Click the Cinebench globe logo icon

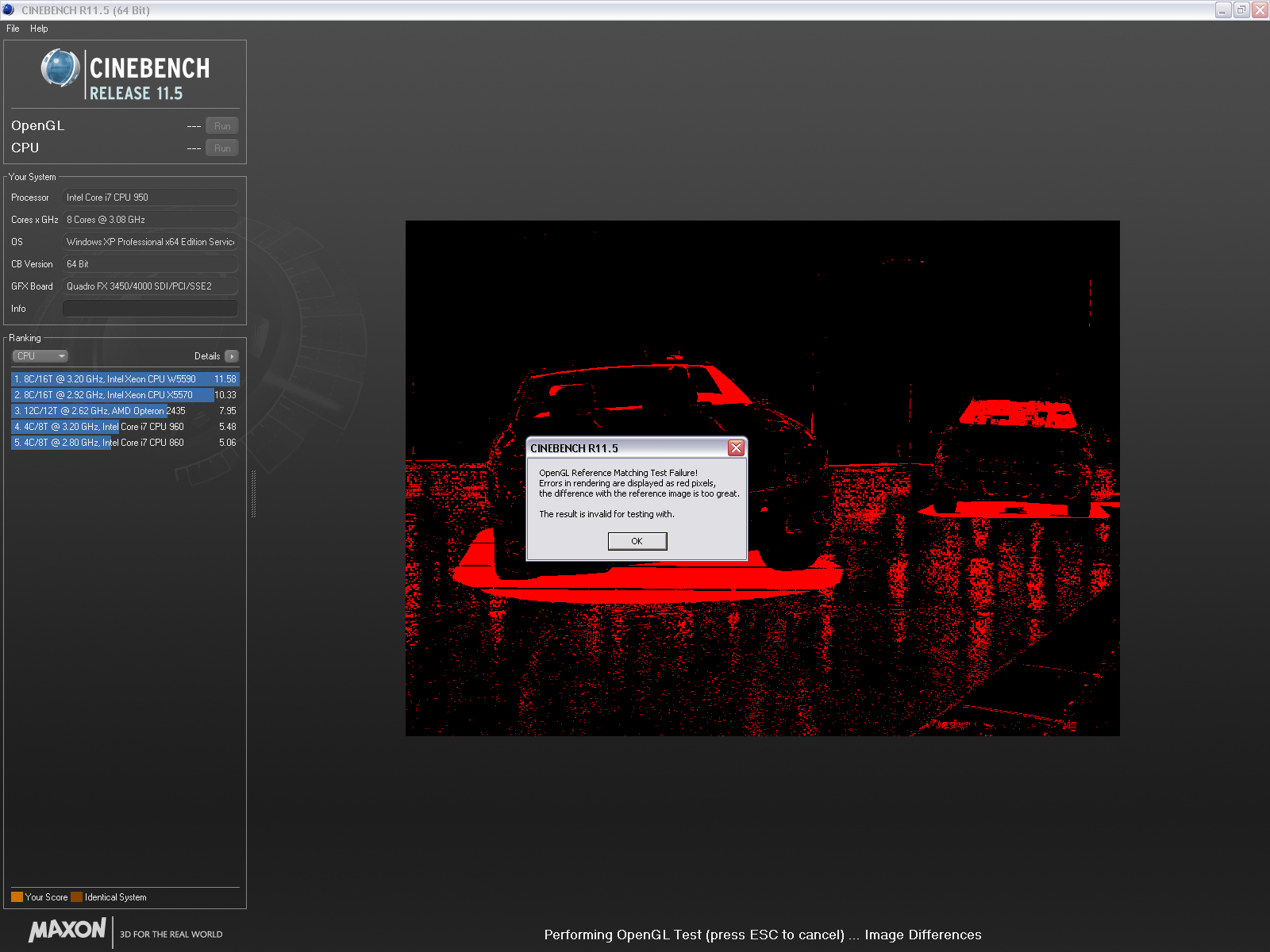pos(60,68)
